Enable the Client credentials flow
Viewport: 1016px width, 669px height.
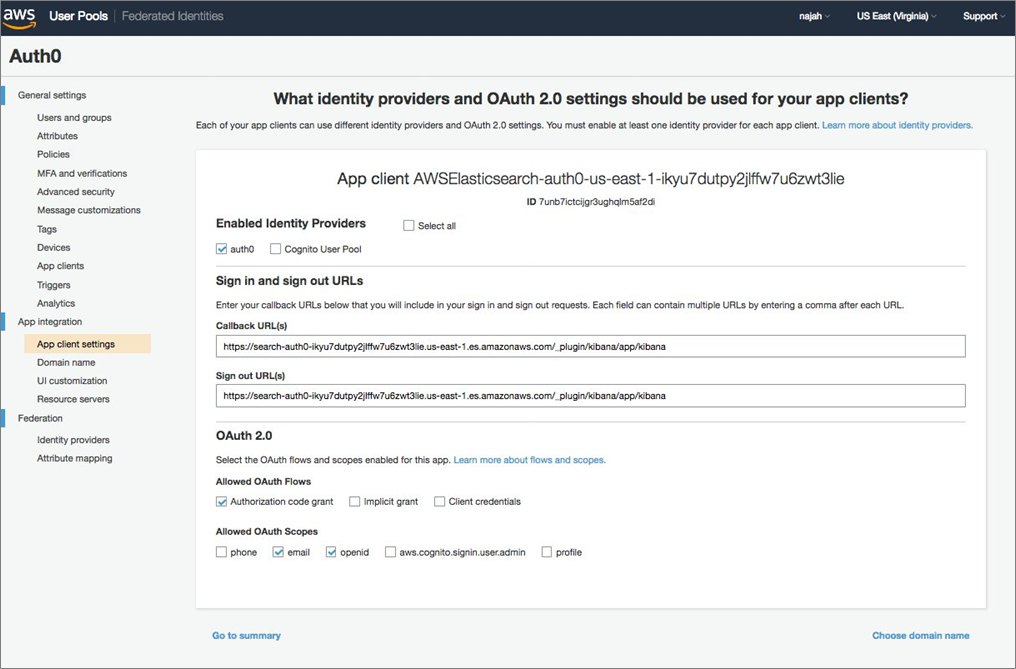pyautogui.click(x=437, y=501)
